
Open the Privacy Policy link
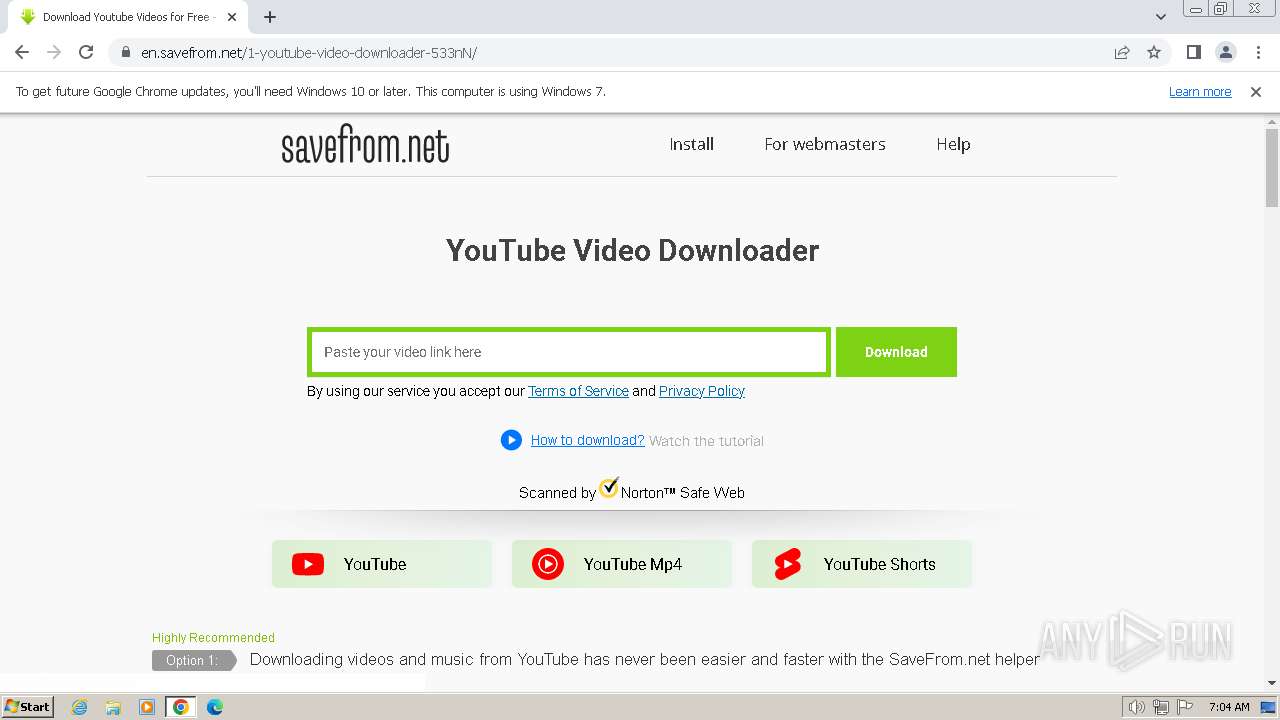coord(702,391)
